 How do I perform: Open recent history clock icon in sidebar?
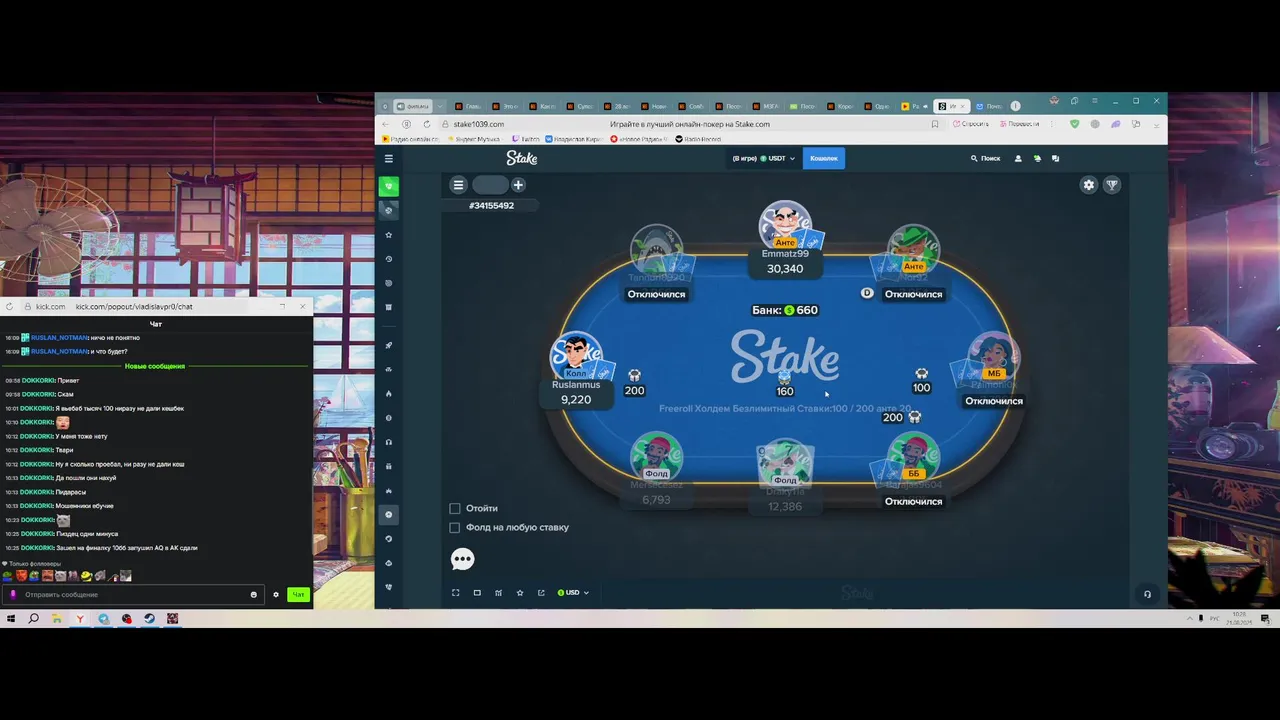coord(389,259)
